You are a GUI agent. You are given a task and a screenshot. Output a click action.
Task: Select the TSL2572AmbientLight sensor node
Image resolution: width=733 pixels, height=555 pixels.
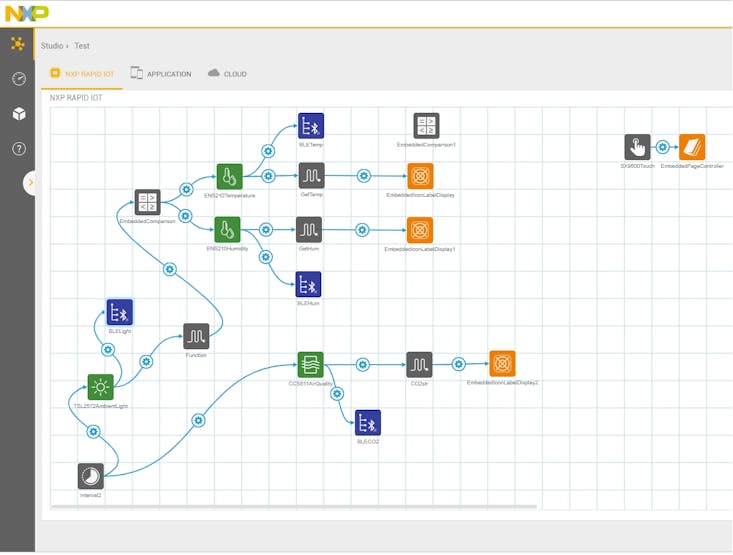click(101, 387)
